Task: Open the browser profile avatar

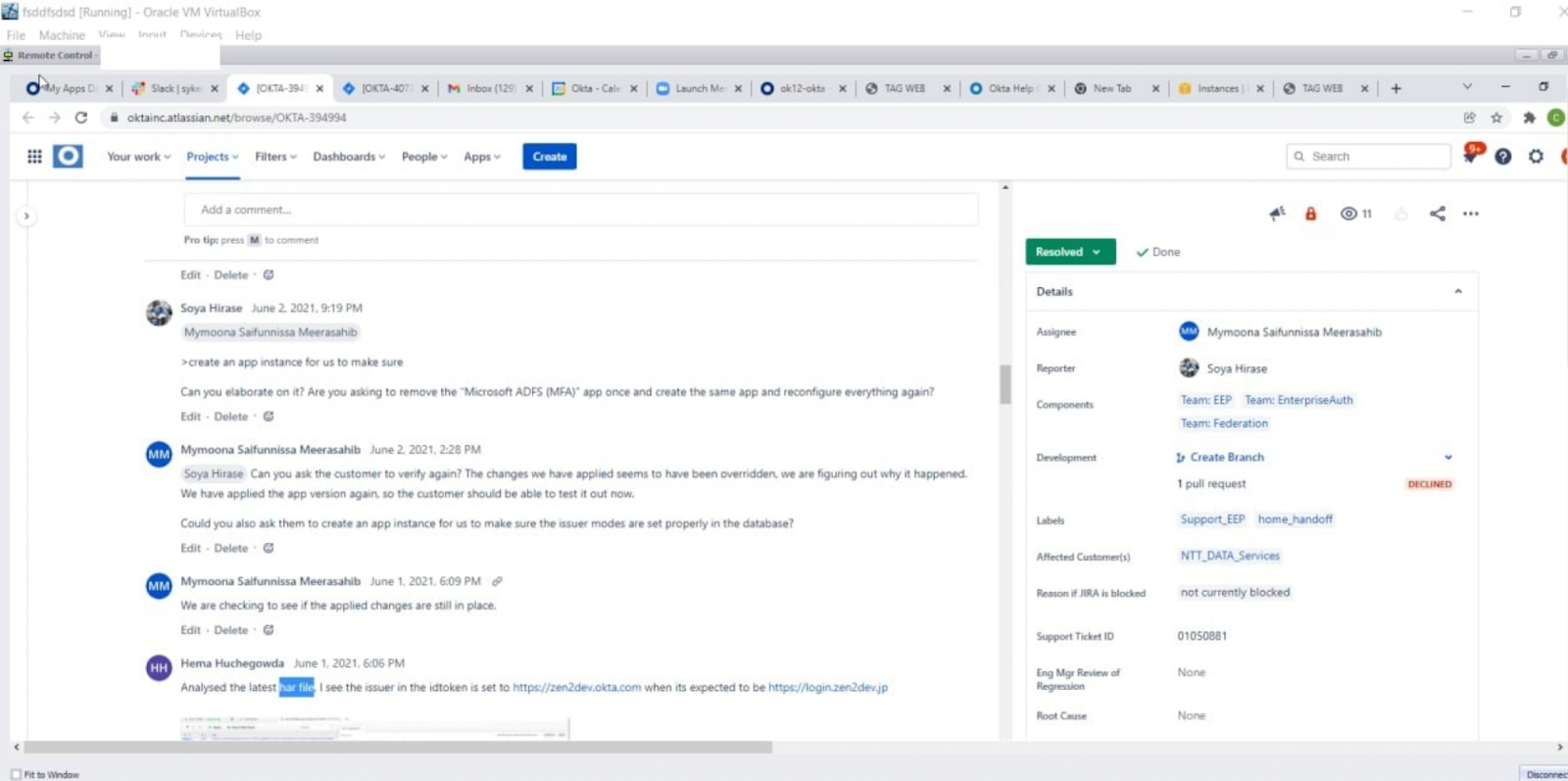Action: [1556, 118]
